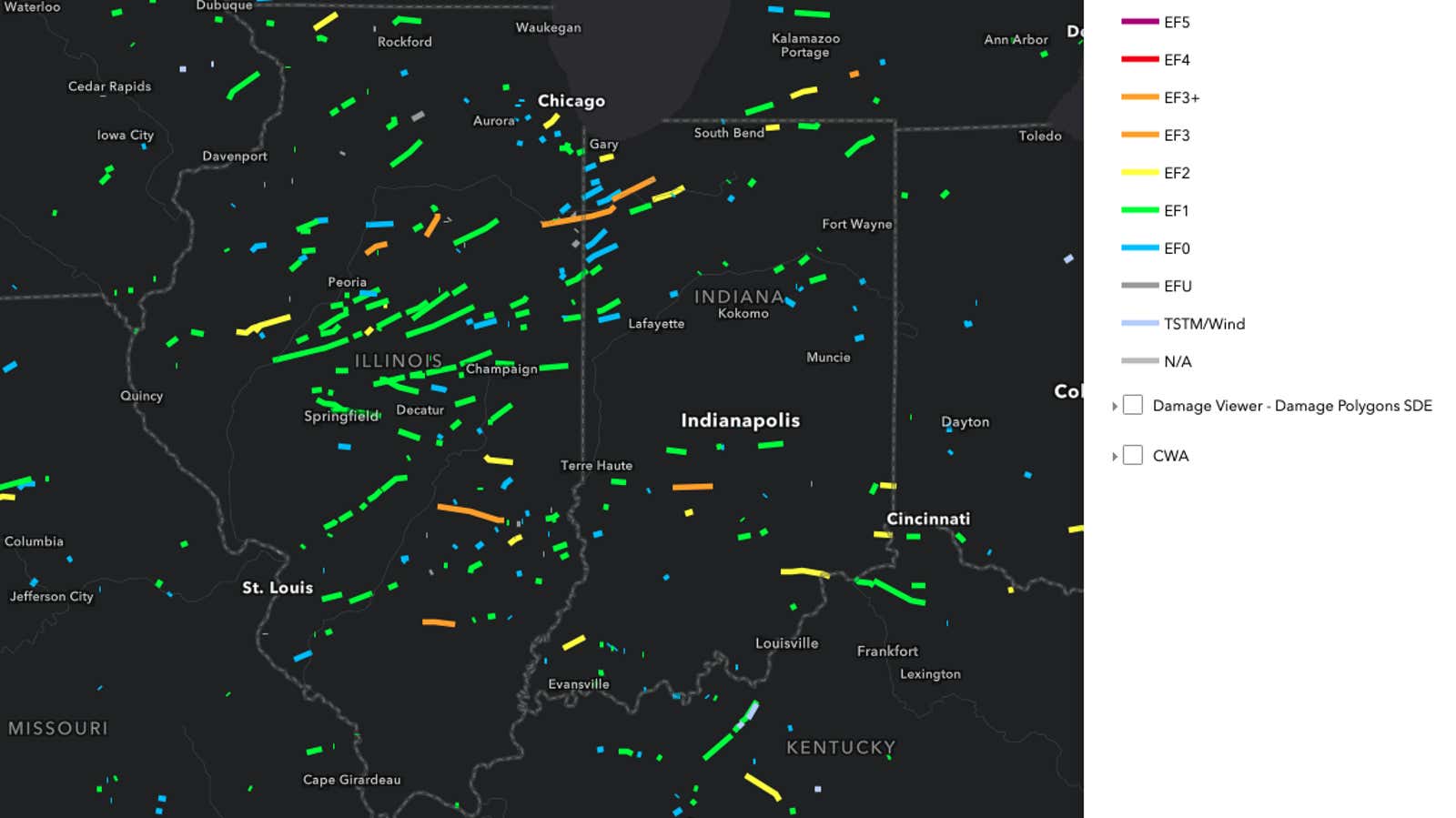Click the EF3+ orange legend swatch
1456x818 pixels.
(1139, 97)
